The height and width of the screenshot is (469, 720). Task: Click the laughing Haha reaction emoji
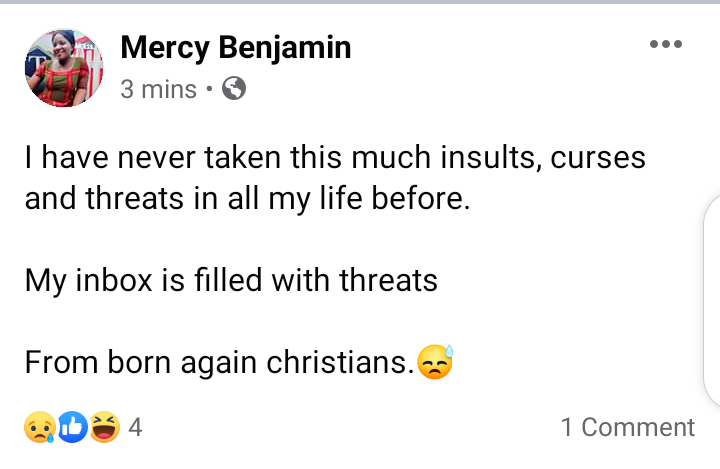click(104, 427)
